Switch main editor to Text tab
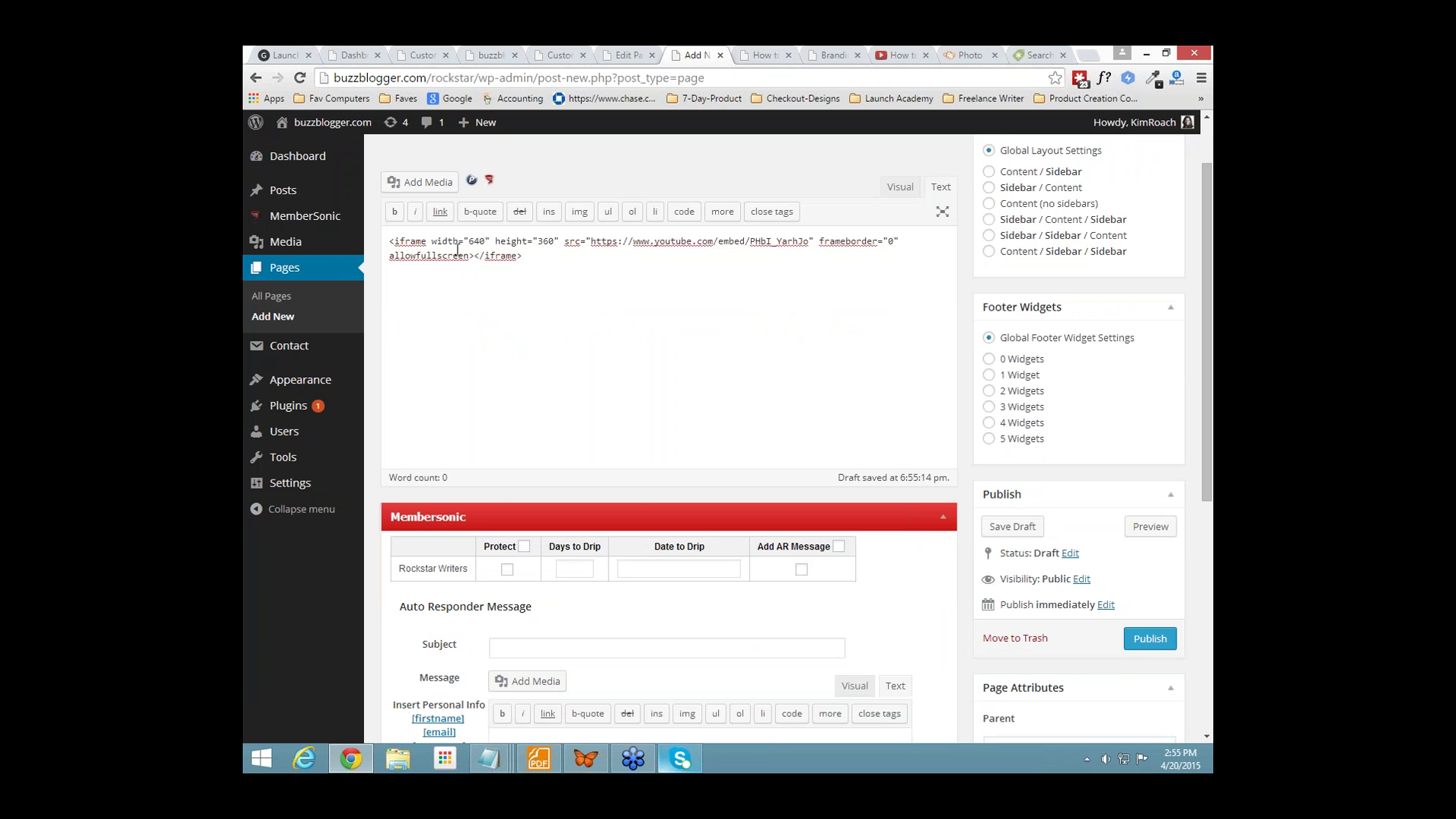The image size is (1456, 819). 940,187
